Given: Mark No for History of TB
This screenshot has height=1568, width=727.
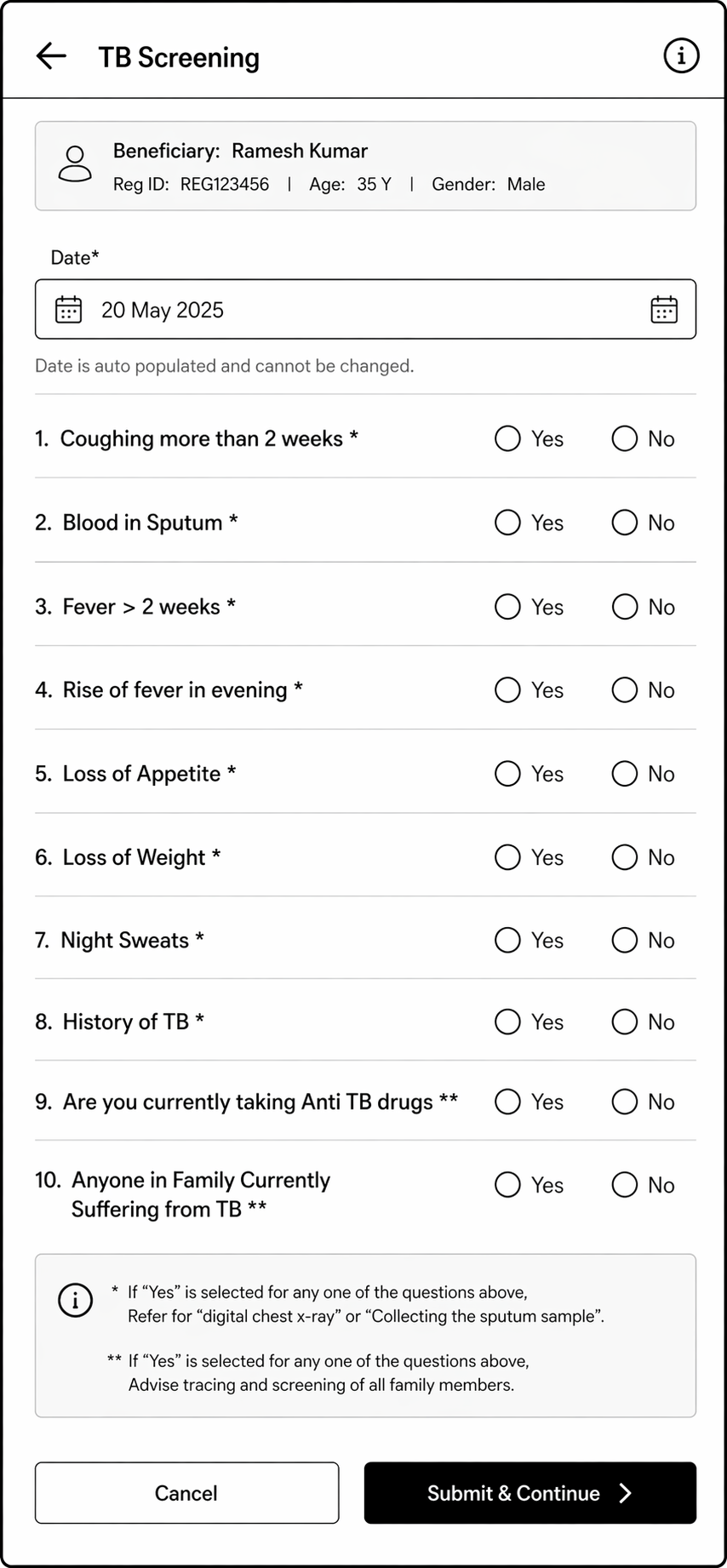Looking at the screenshot, I should (x=624, y=1021).
